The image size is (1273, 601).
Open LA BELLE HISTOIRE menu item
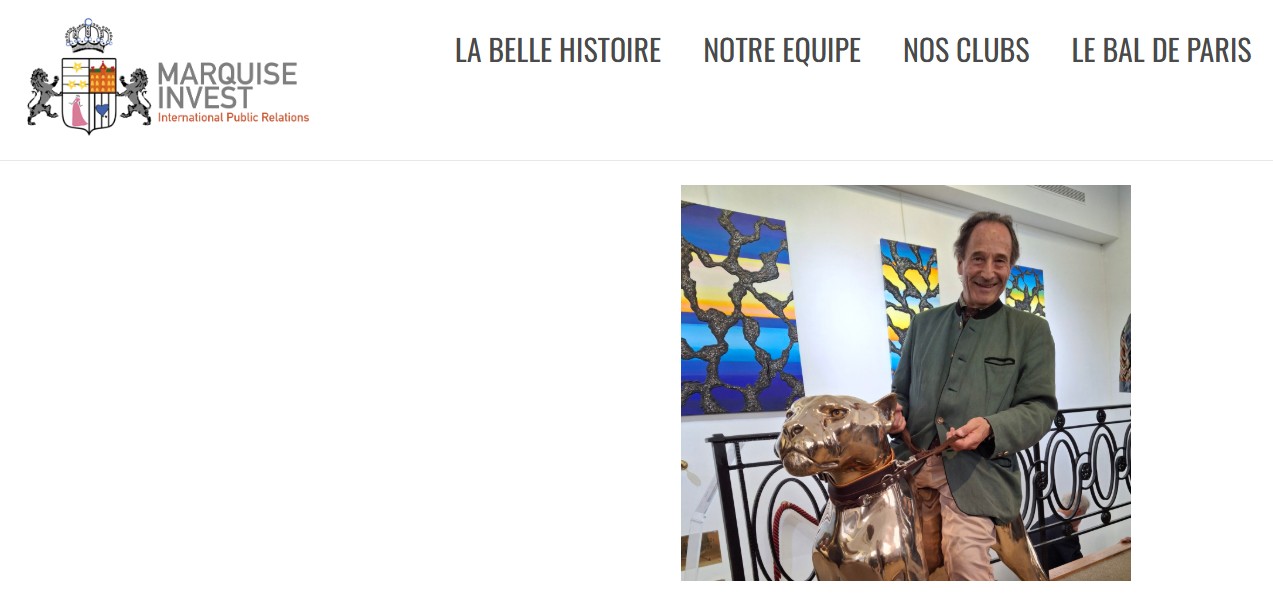pyautogui.click(x=558, y=50)
